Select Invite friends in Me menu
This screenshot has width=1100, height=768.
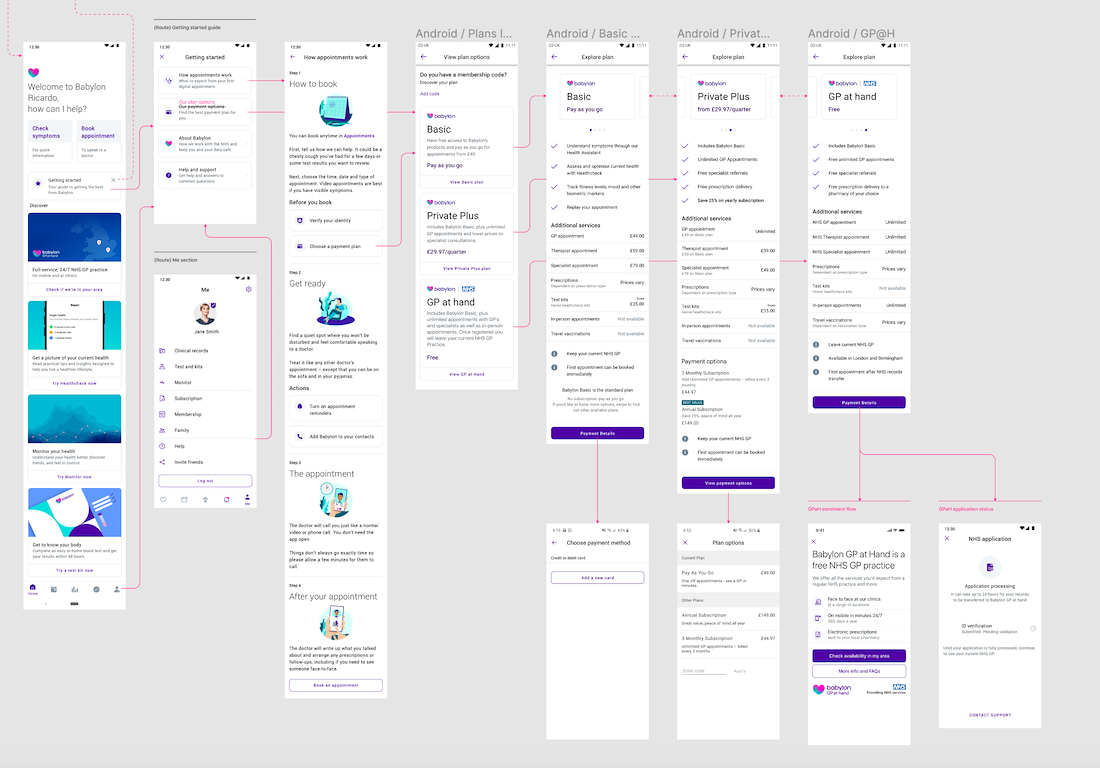[x=205, y=462]
